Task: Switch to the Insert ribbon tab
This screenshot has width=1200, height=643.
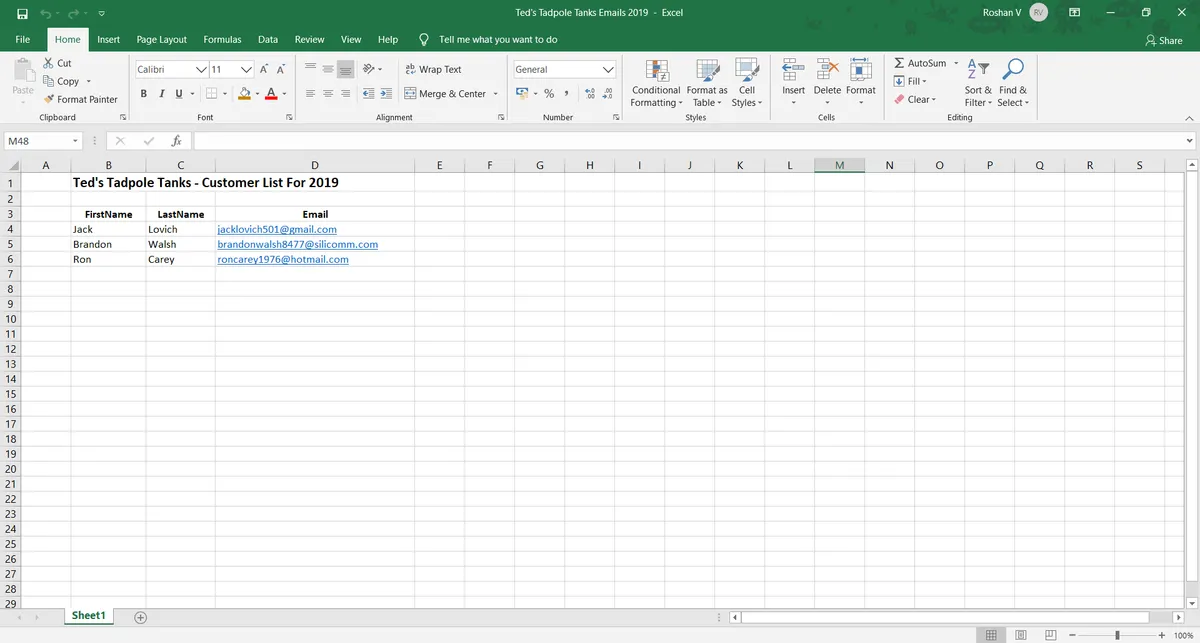Action: (x=109, y=40)
